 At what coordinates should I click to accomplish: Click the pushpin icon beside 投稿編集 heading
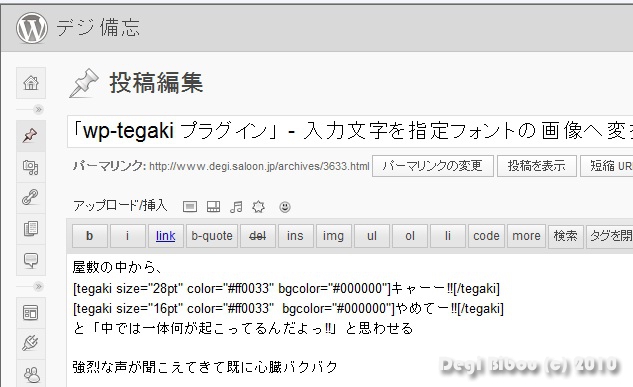(84, 83)
